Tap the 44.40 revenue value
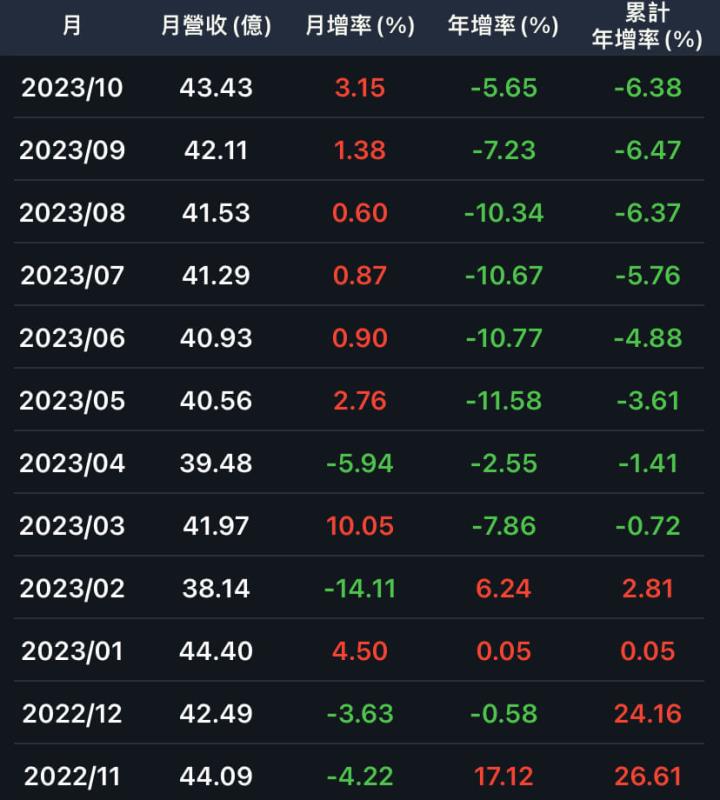This screenshot has height=800, width=720. [216, 651]
